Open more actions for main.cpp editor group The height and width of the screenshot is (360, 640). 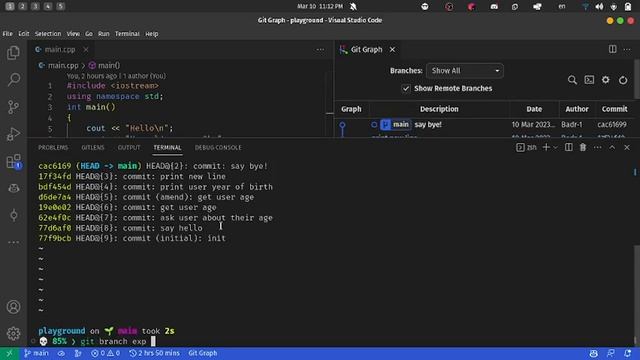tap(320, 49)
